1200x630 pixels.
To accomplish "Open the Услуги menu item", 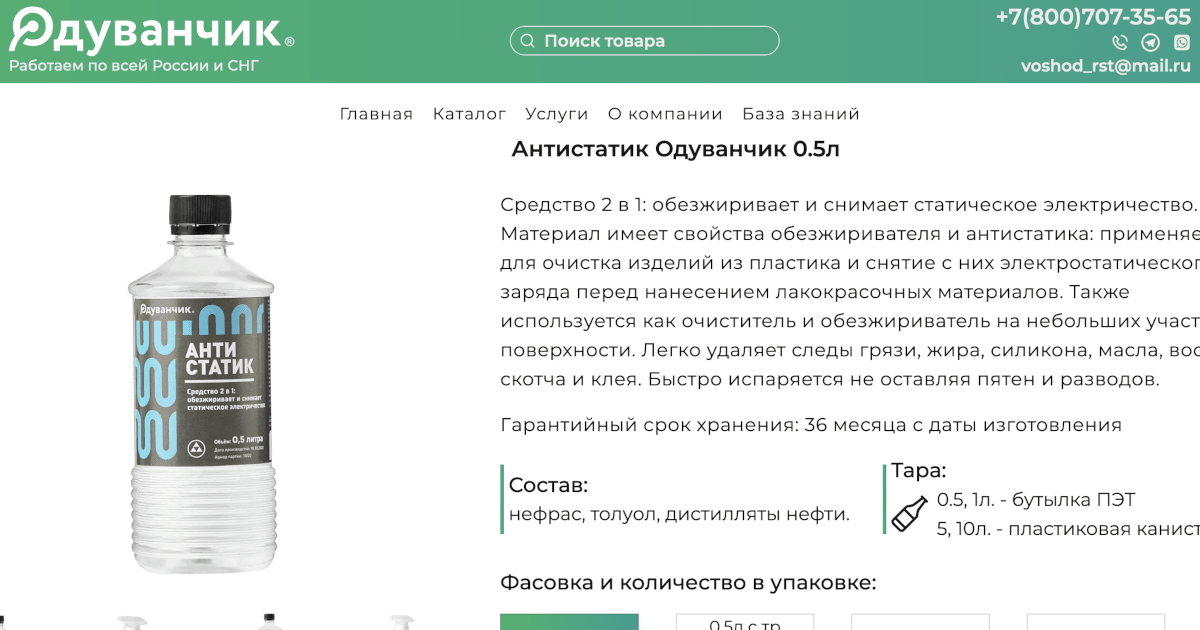I will click(x=557, y=114).
